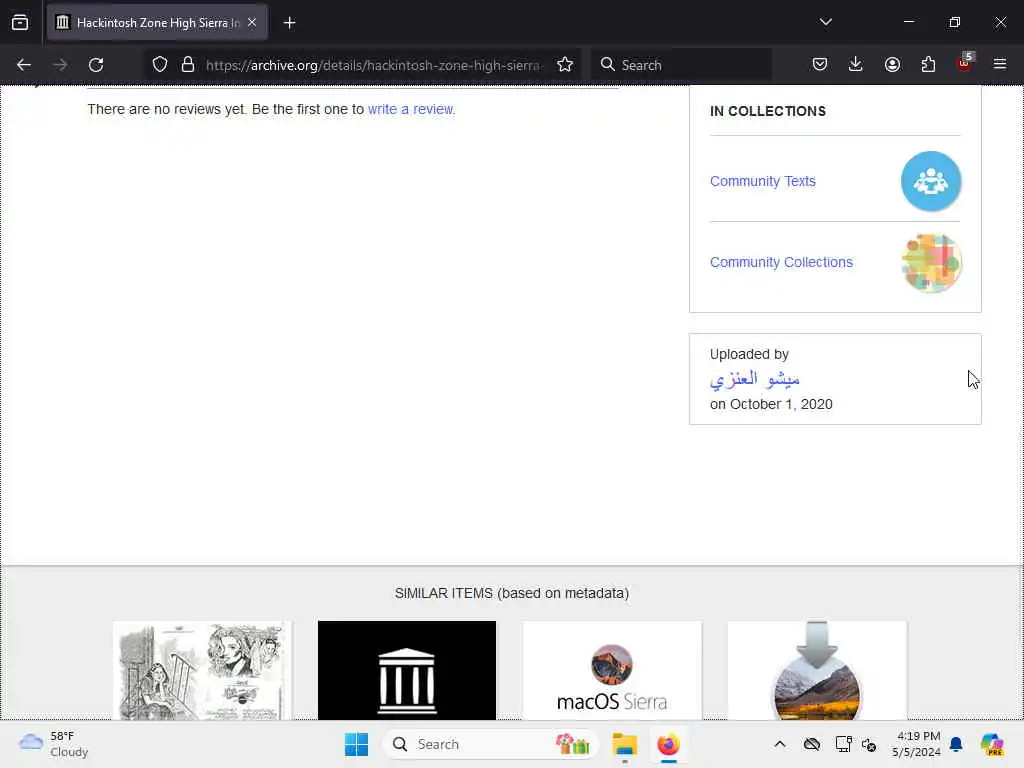Go forward one page

pyautogui.click(x=60, y=65)
